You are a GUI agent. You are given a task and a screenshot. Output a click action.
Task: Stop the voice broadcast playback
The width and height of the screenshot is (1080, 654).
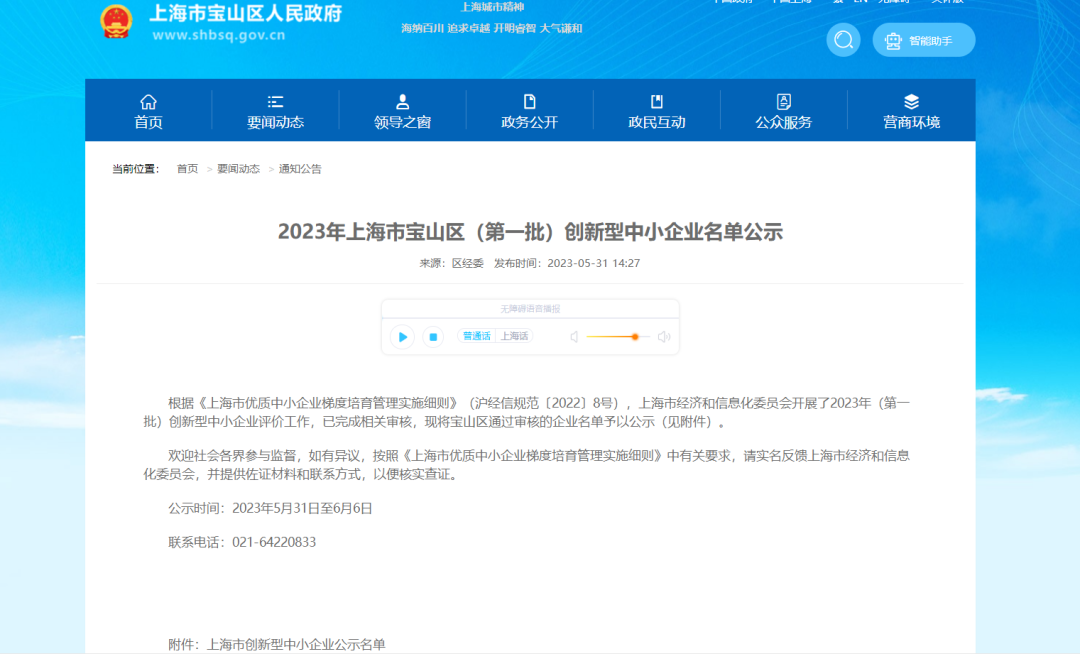pos(433,337)
